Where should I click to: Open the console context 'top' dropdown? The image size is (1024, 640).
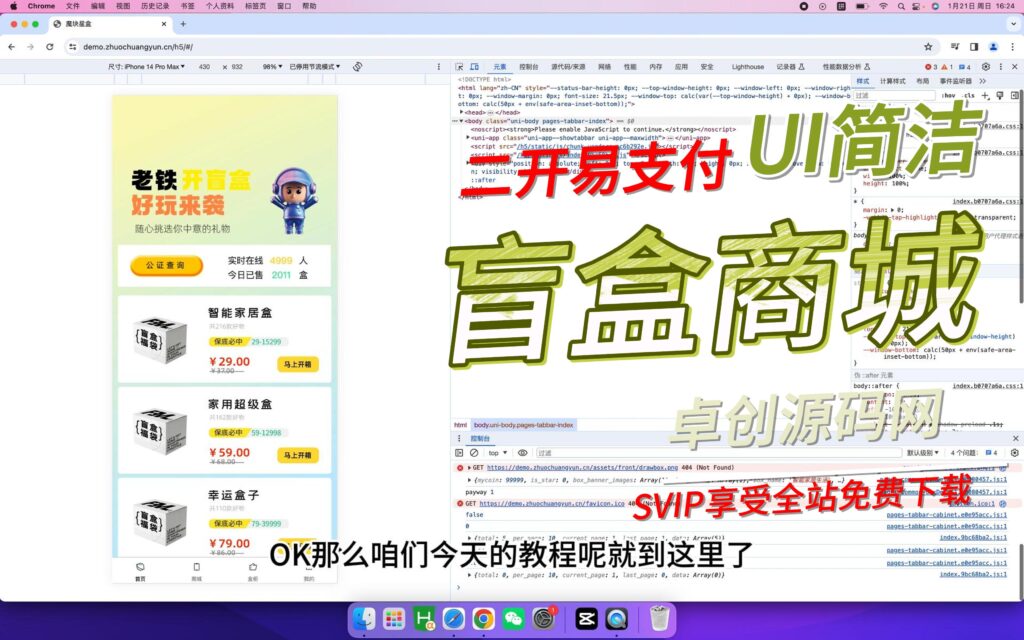498,453
